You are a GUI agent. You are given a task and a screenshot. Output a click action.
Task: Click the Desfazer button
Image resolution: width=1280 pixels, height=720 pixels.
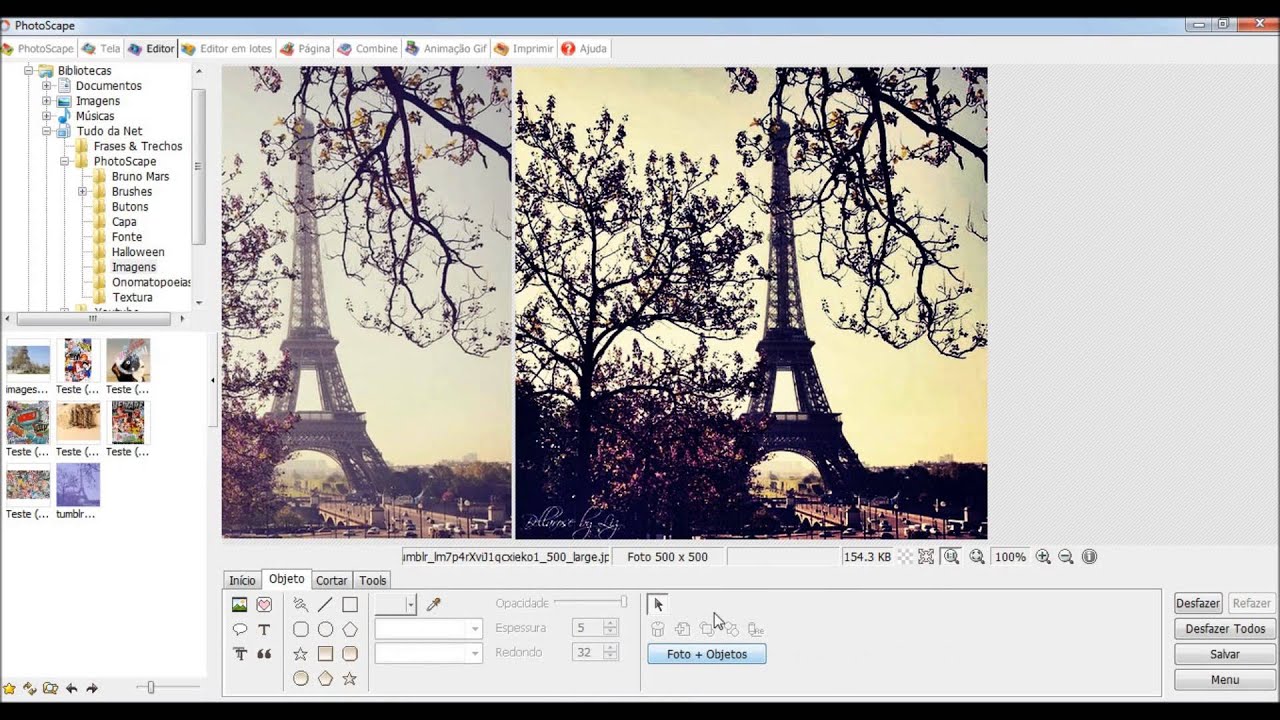(1198, 603)
